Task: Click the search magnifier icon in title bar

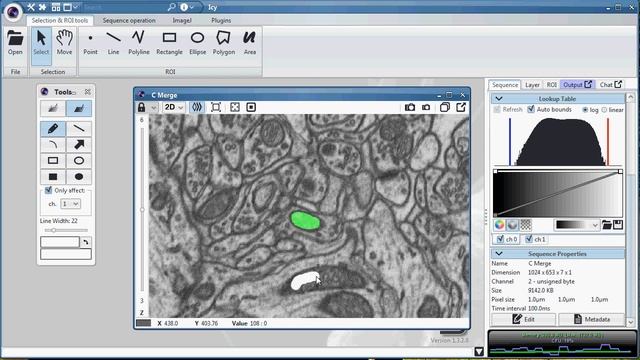Action: 171,7
